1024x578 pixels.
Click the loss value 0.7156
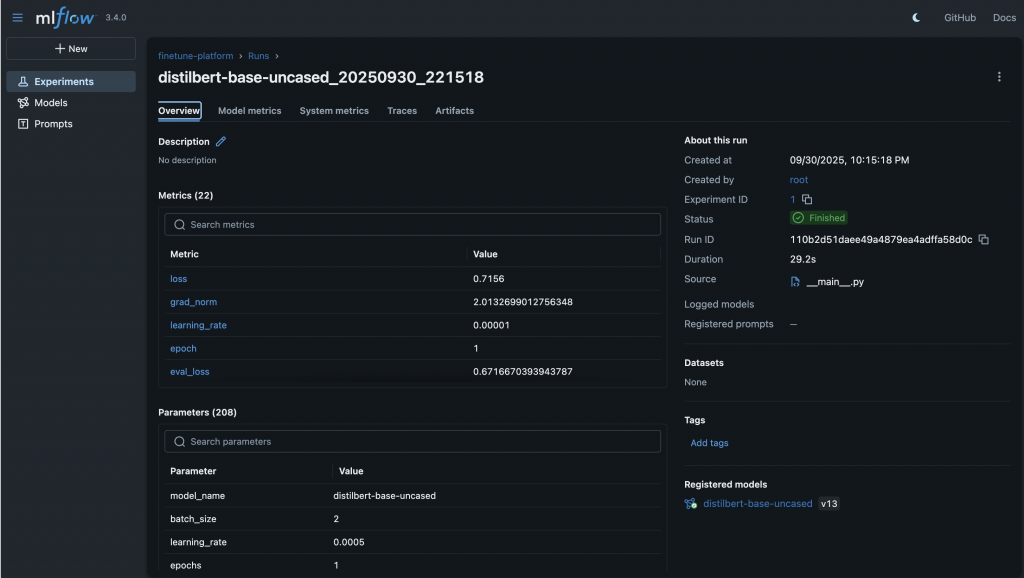point(488,279)
